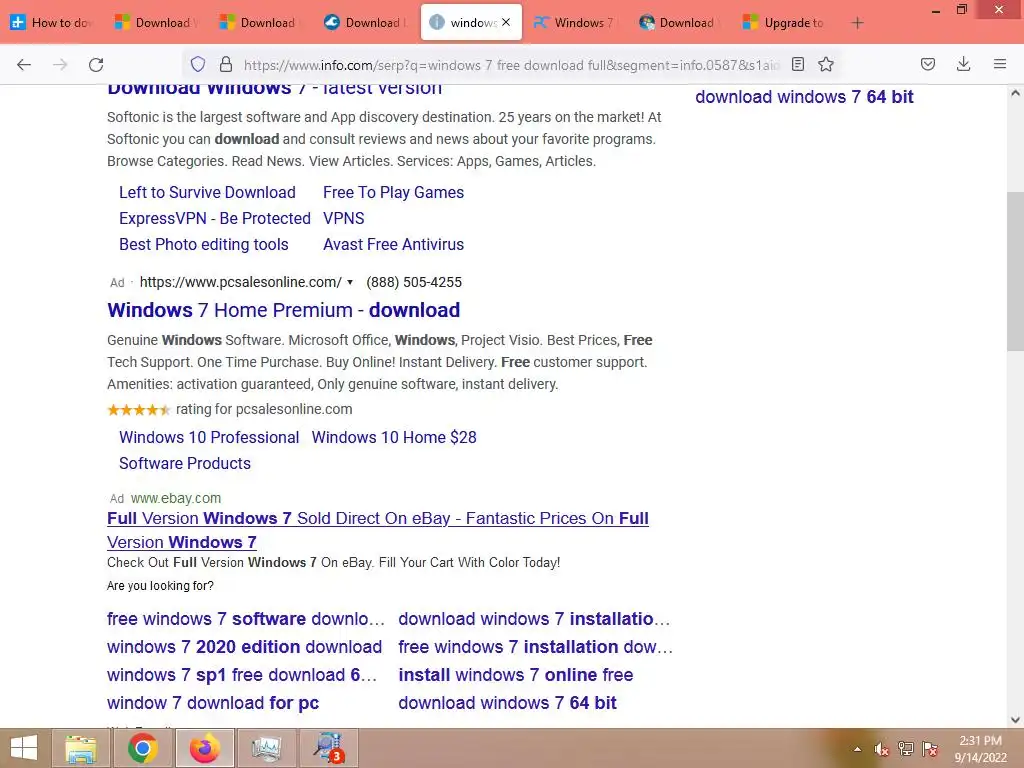Bookmark this page with the star icon
Viewport: 1024px width, 768px height.
click(826, 64)
